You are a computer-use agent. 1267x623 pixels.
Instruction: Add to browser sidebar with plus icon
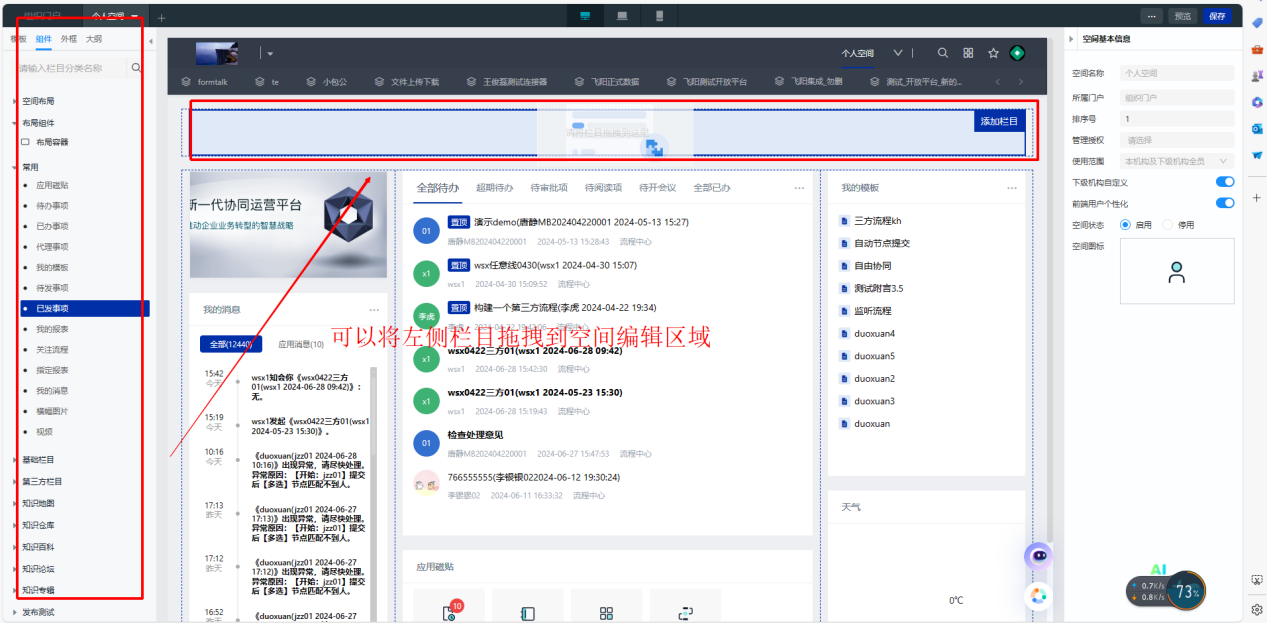[x=1257, y=197]
